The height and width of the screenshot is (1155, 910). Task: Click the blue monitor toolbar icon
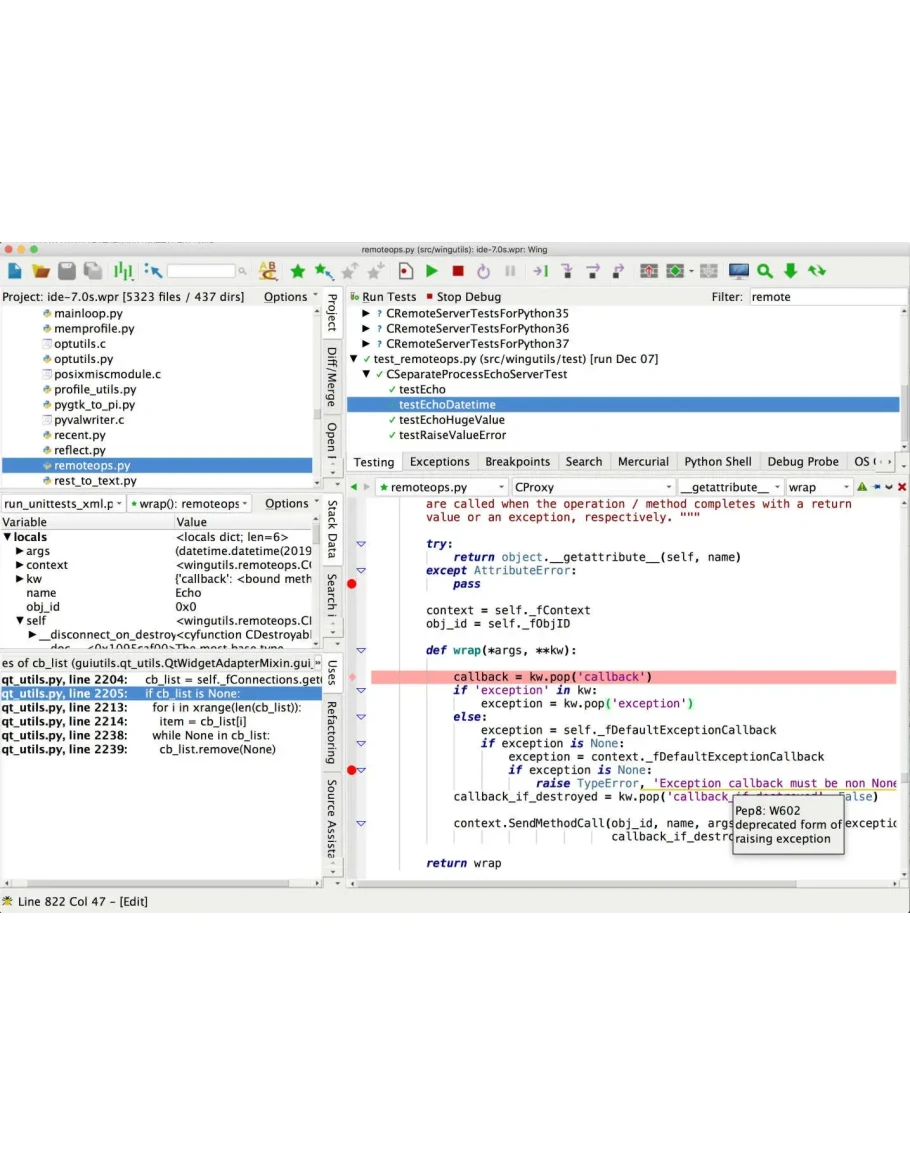click(x=738, y=271)
